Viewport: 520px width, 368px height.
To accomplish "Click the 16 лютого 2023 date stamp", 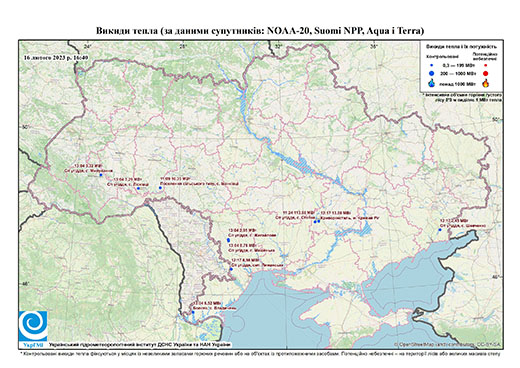I will point(56,57).
